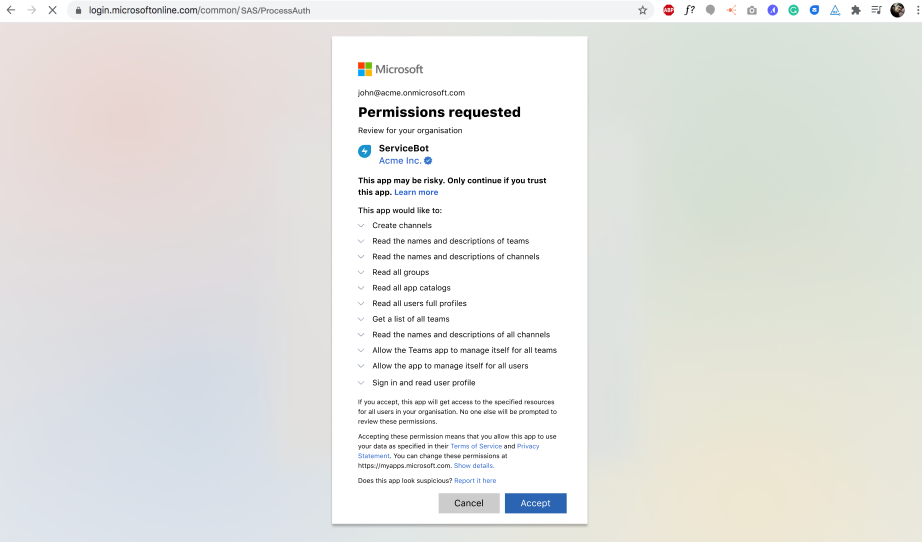Image resolution: width=922 pixels, height=542 pixels.
Task: Open the Acme Inc. publisher link
Action: pos(400,160)
